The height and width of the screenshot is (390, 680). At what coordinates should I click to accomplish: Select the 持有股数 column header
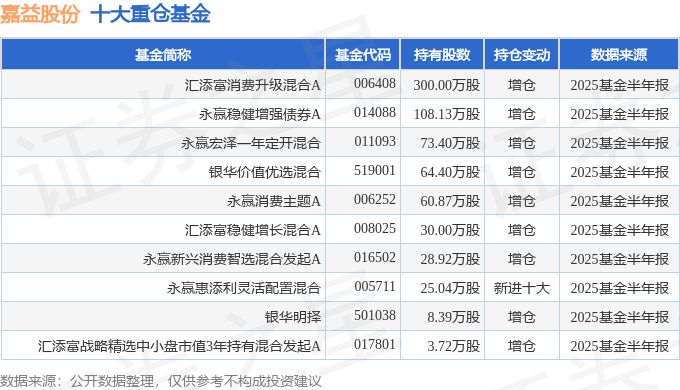(x=442, y=55)
